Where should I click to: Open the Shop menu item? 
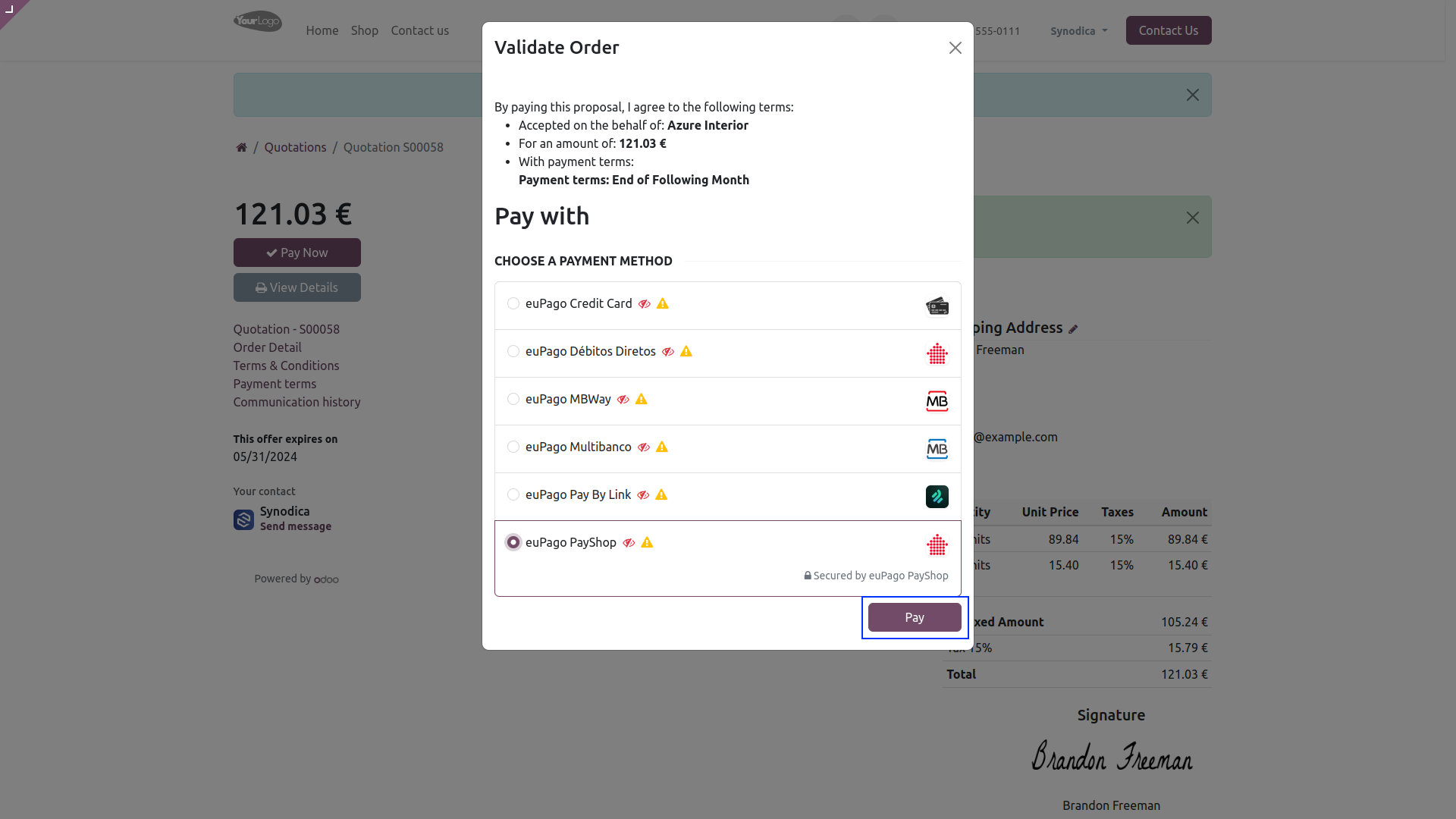365,30
